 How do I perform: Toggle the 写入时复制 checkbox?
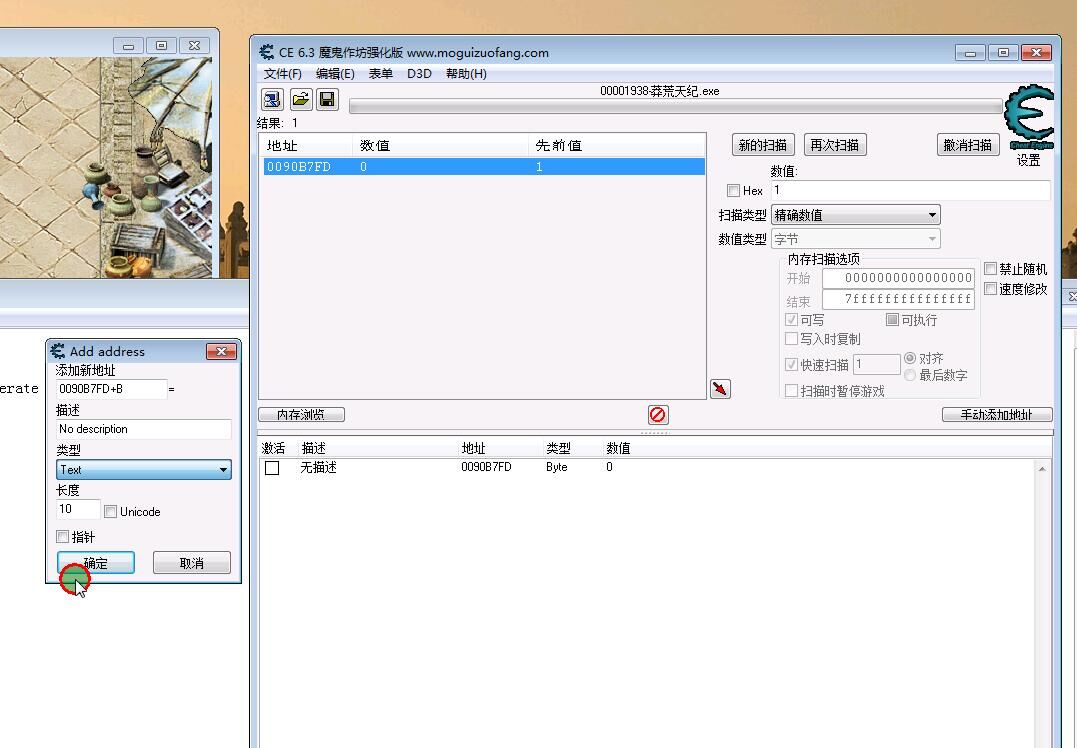click(x=791, y=339)
